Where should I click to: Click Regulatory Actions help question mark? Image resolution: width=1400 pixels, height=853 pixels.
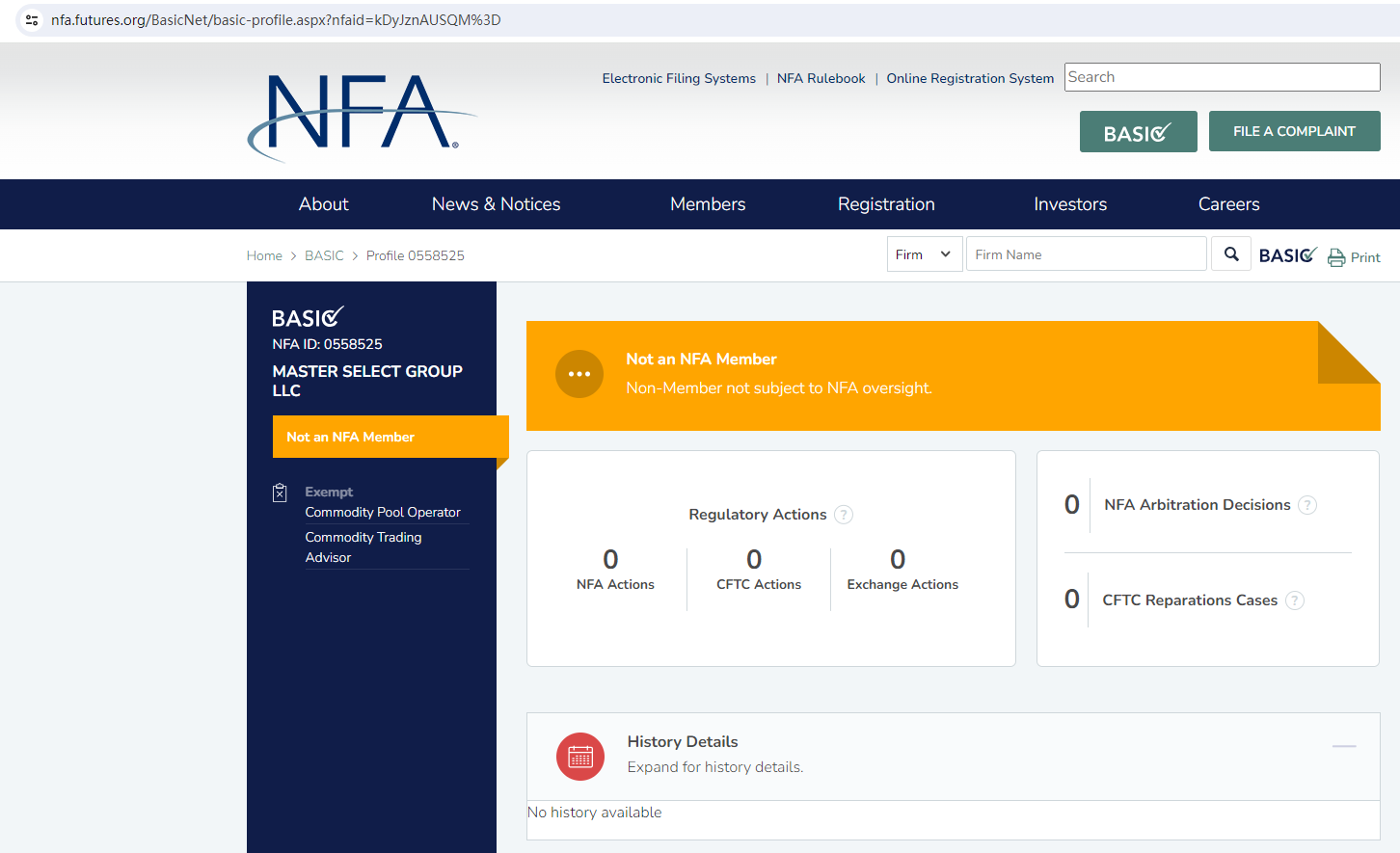click(x=844, y=515)
